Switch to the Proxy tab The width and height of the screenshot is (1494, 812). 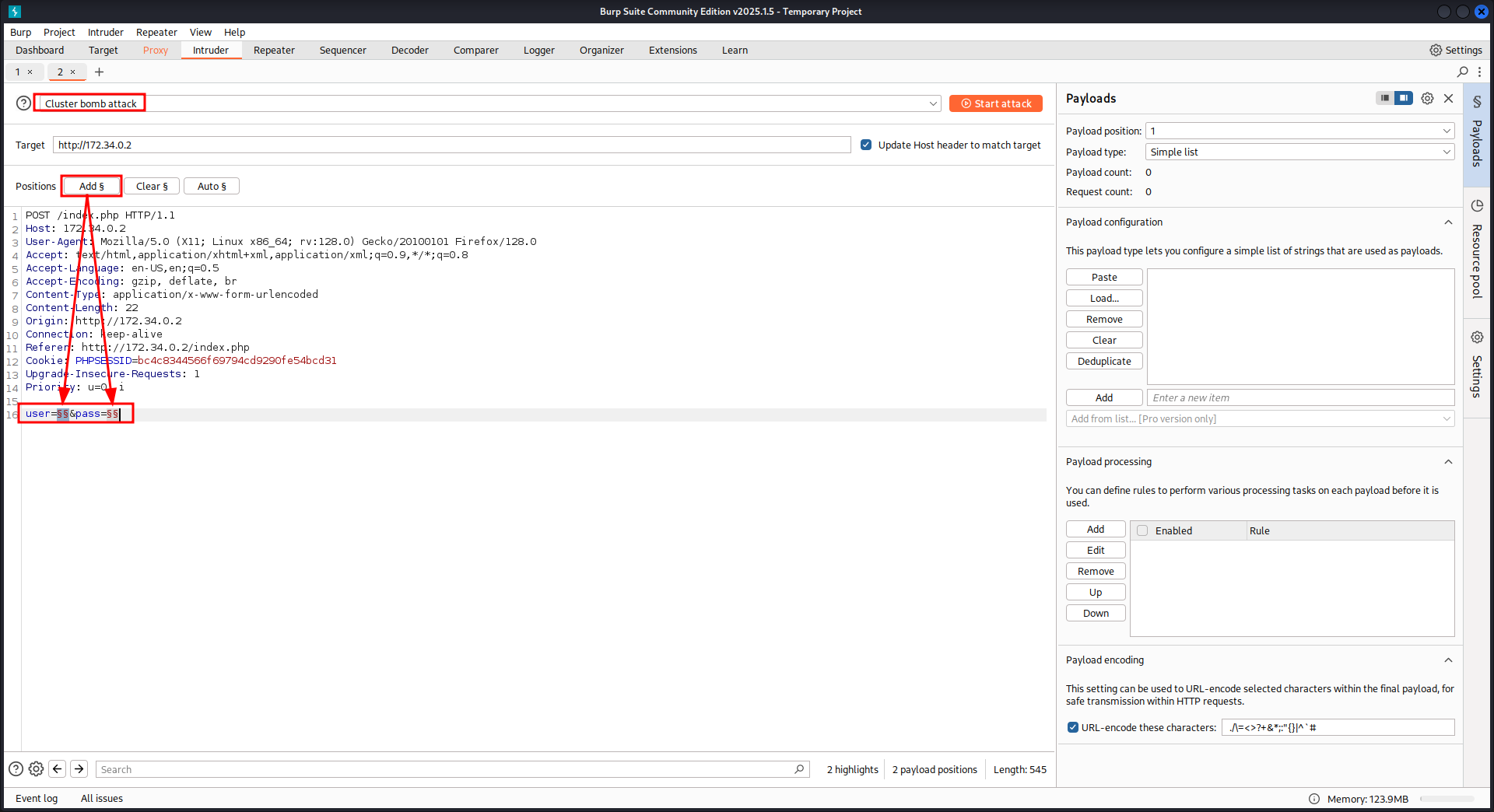pyautogui.click(x=156, y=50)
